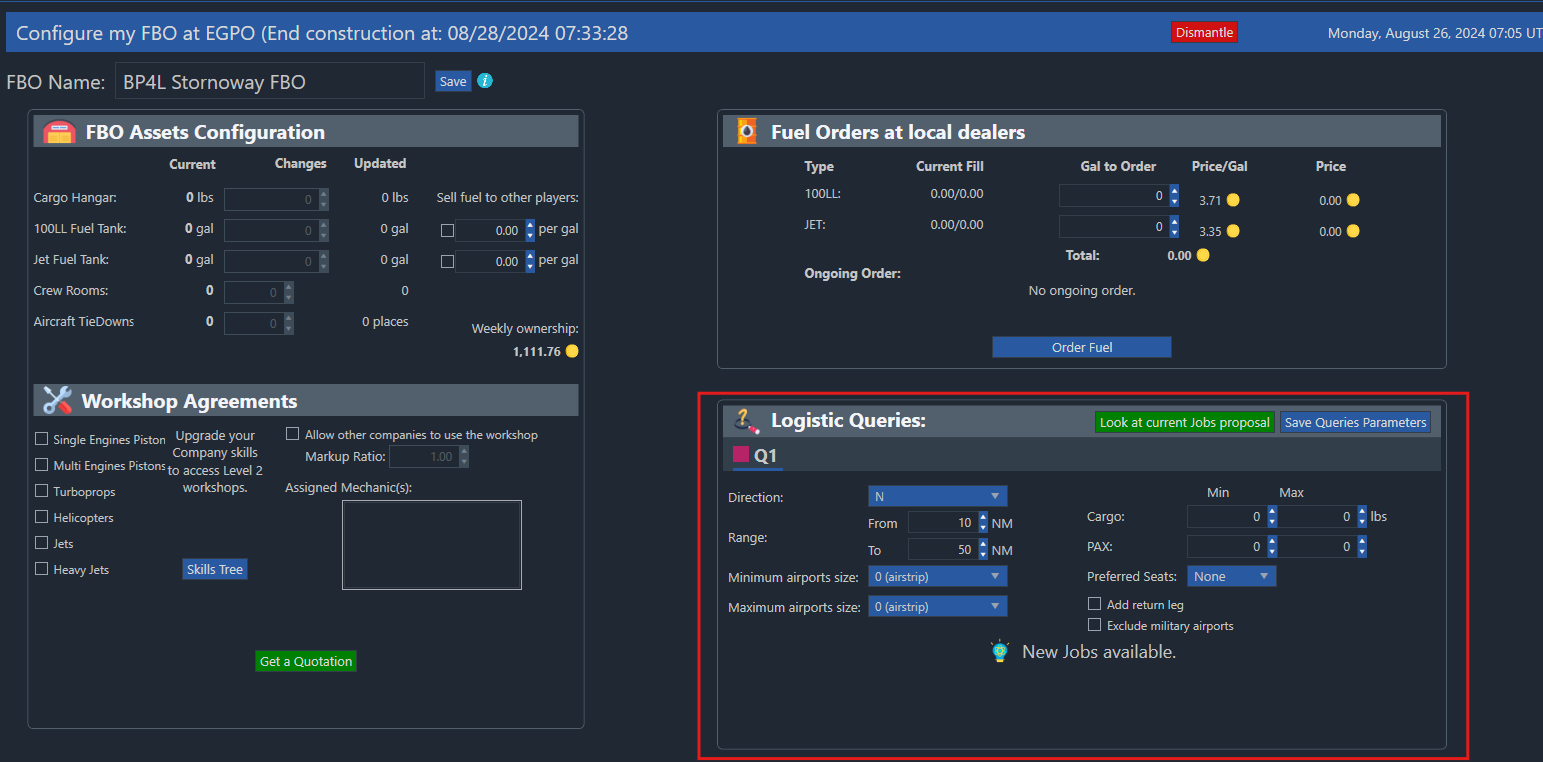Toggle Allow other companies to use workshop

click(x=293, y=434)
